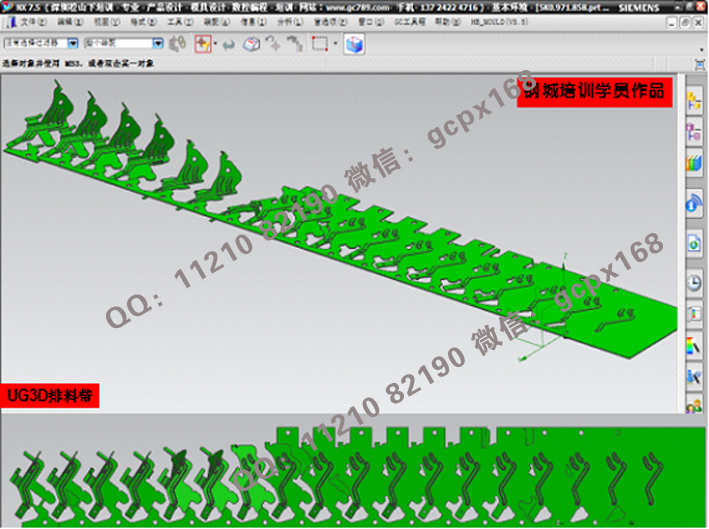Open the color palette sidebar icon
The image size is (709, 529).
pos(694,346)
